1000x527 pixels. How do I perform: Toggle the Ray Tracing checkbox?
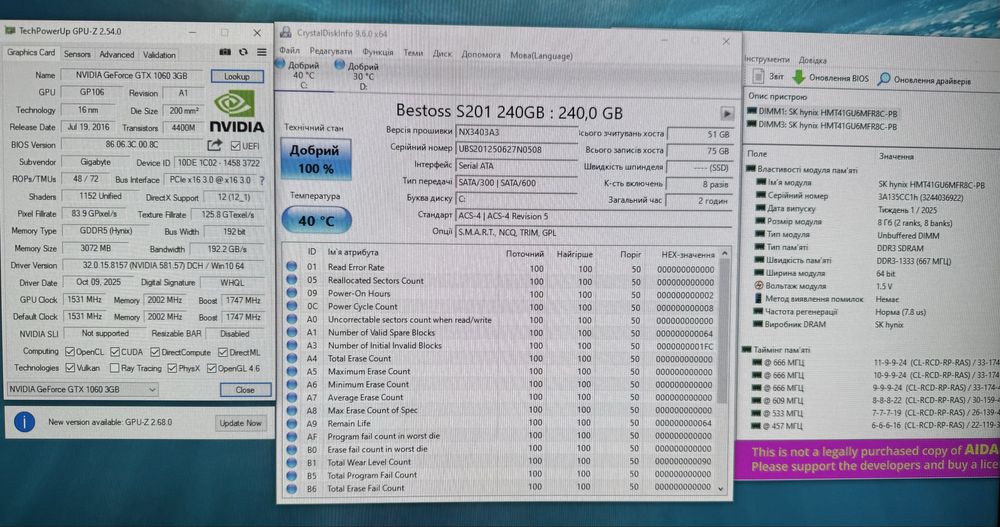click(x=114, y=367)
